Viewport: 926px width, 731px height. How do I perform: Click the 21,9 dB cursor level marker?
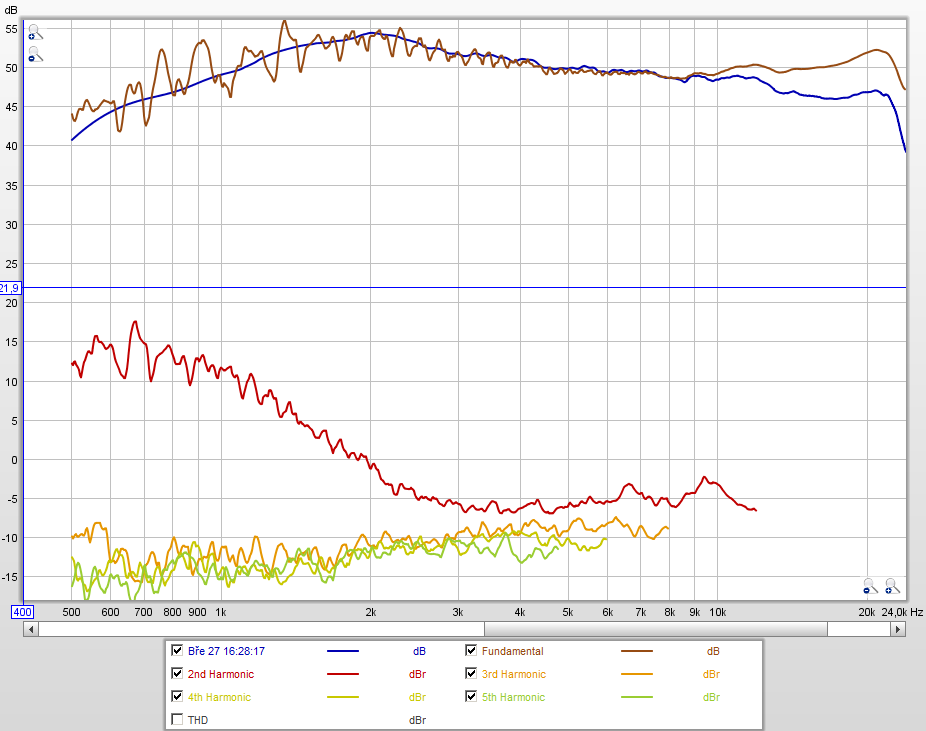(x=10, y=288)
